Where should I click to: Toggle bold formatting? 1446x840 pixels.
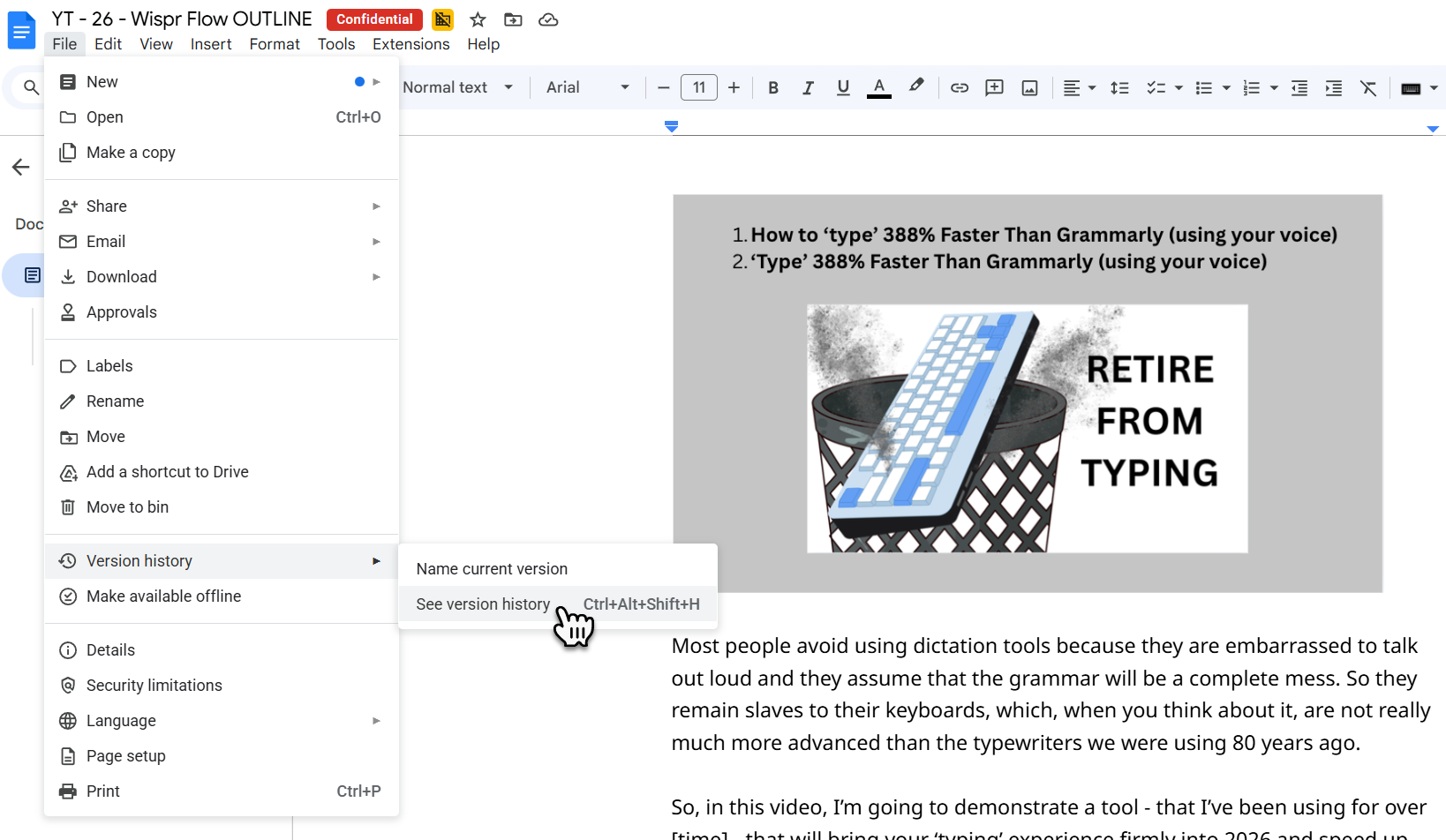point(772,87)
